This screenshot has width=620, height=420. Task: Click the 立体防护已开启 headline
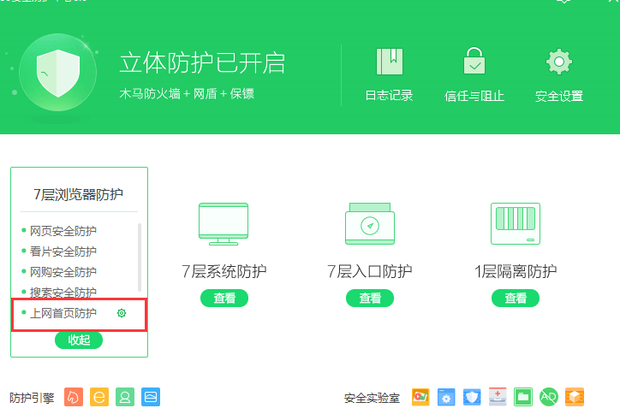coord(202,63)
